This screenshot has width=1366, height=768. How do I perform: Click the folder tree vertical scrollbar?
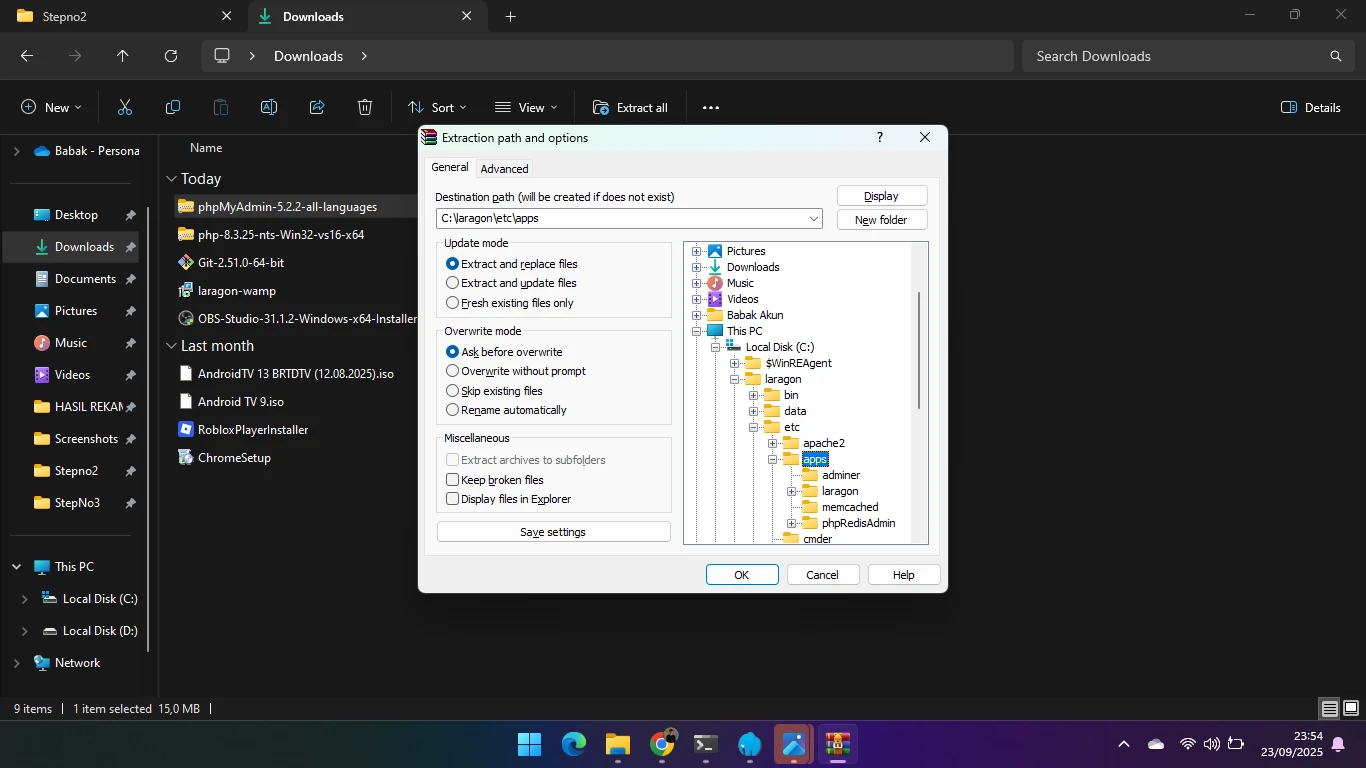(918, 350)
